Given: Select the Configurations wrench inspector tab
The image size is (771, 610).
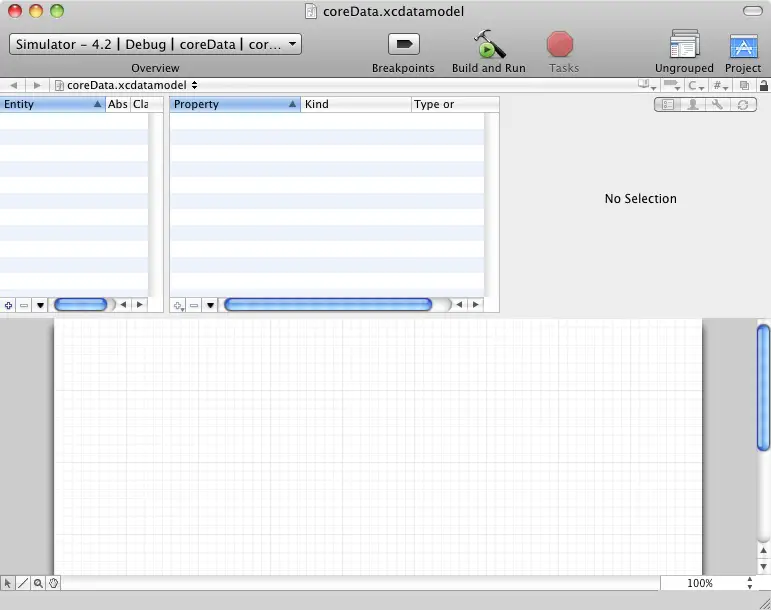Looking at the screenshot, I should click(718, 105).
